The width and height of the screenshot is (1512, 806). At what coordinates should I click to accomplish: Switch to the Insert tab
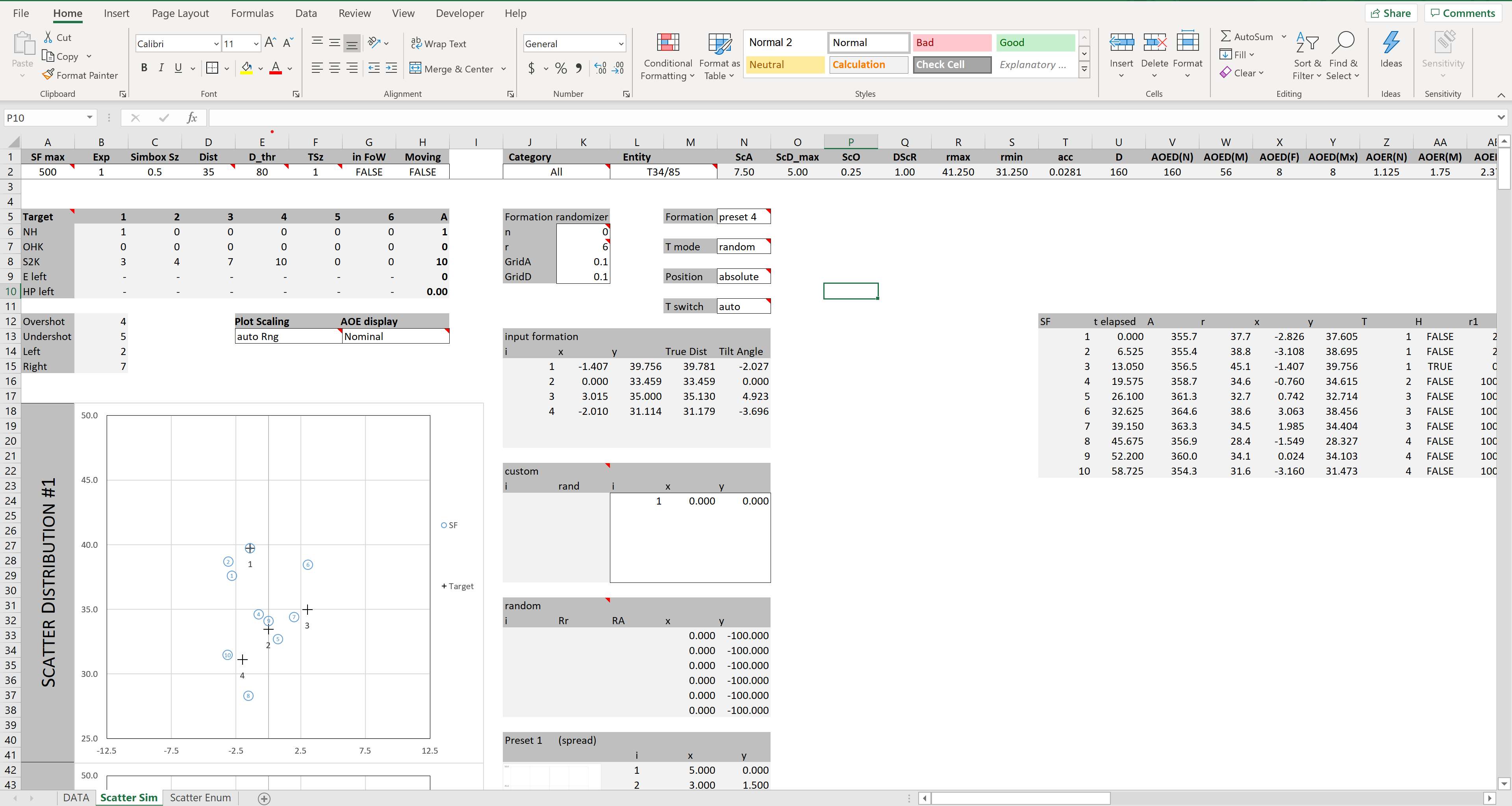pos(116,13)
